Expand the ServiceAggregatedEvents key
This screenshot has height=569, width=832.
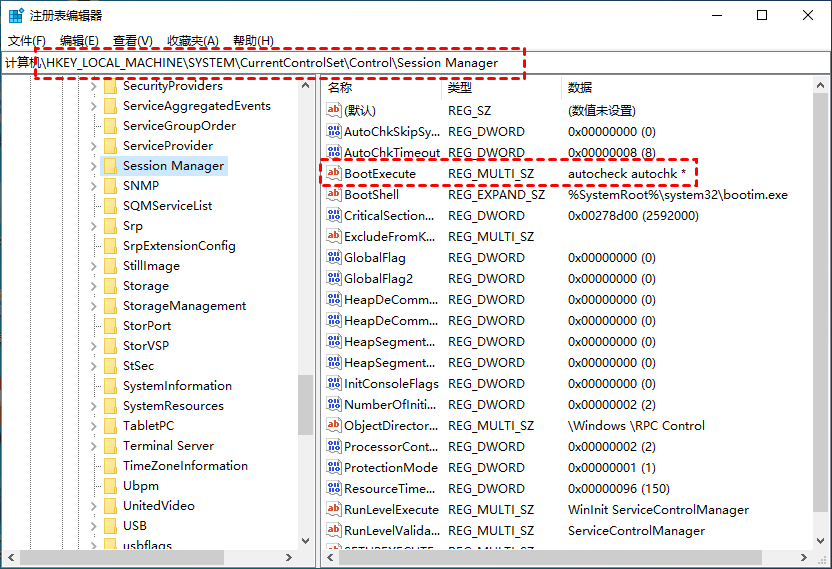pyautogui.click(x=93, y=106)
